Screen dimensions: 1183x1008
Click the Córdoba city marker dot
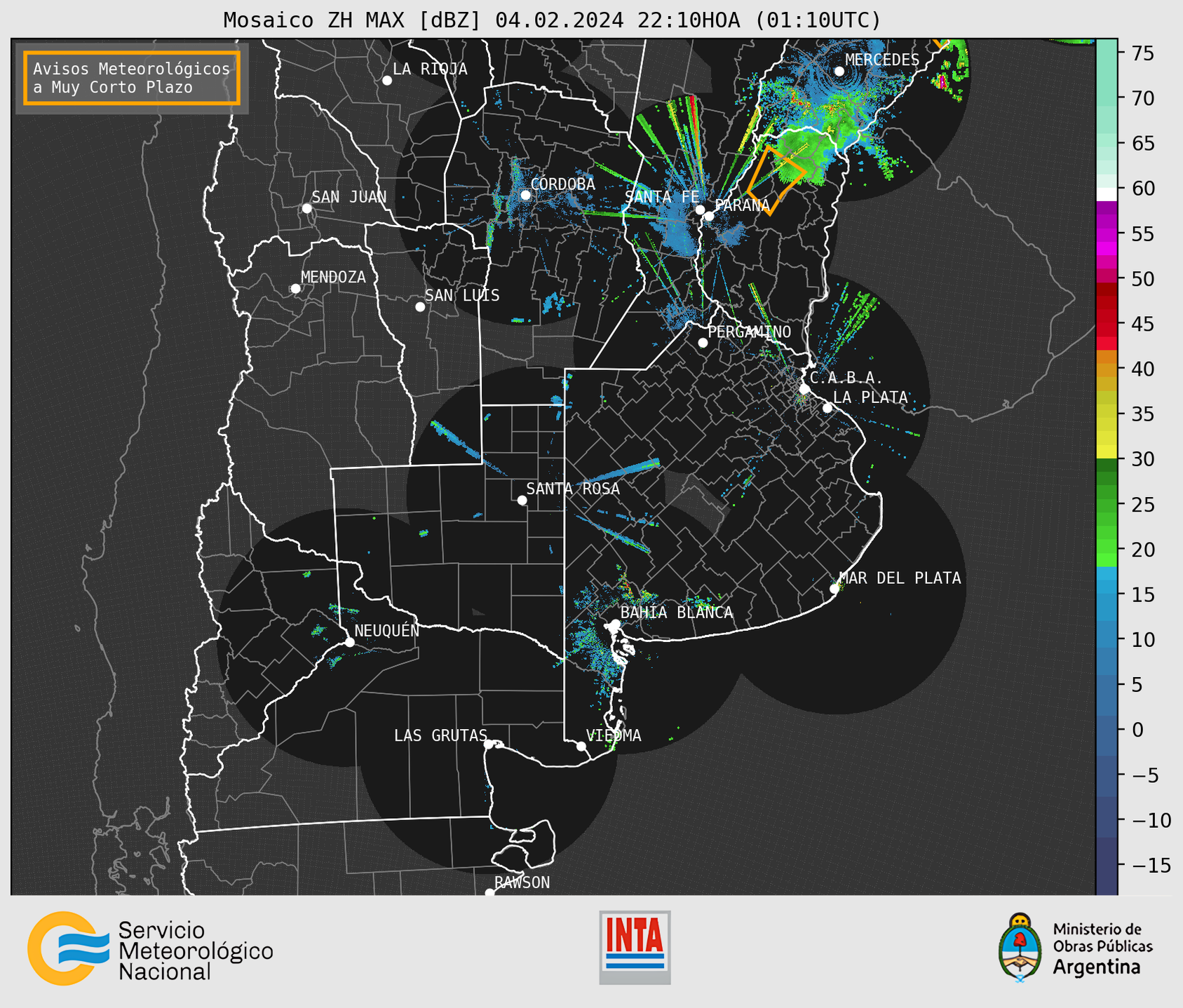[x=525, y=195]
